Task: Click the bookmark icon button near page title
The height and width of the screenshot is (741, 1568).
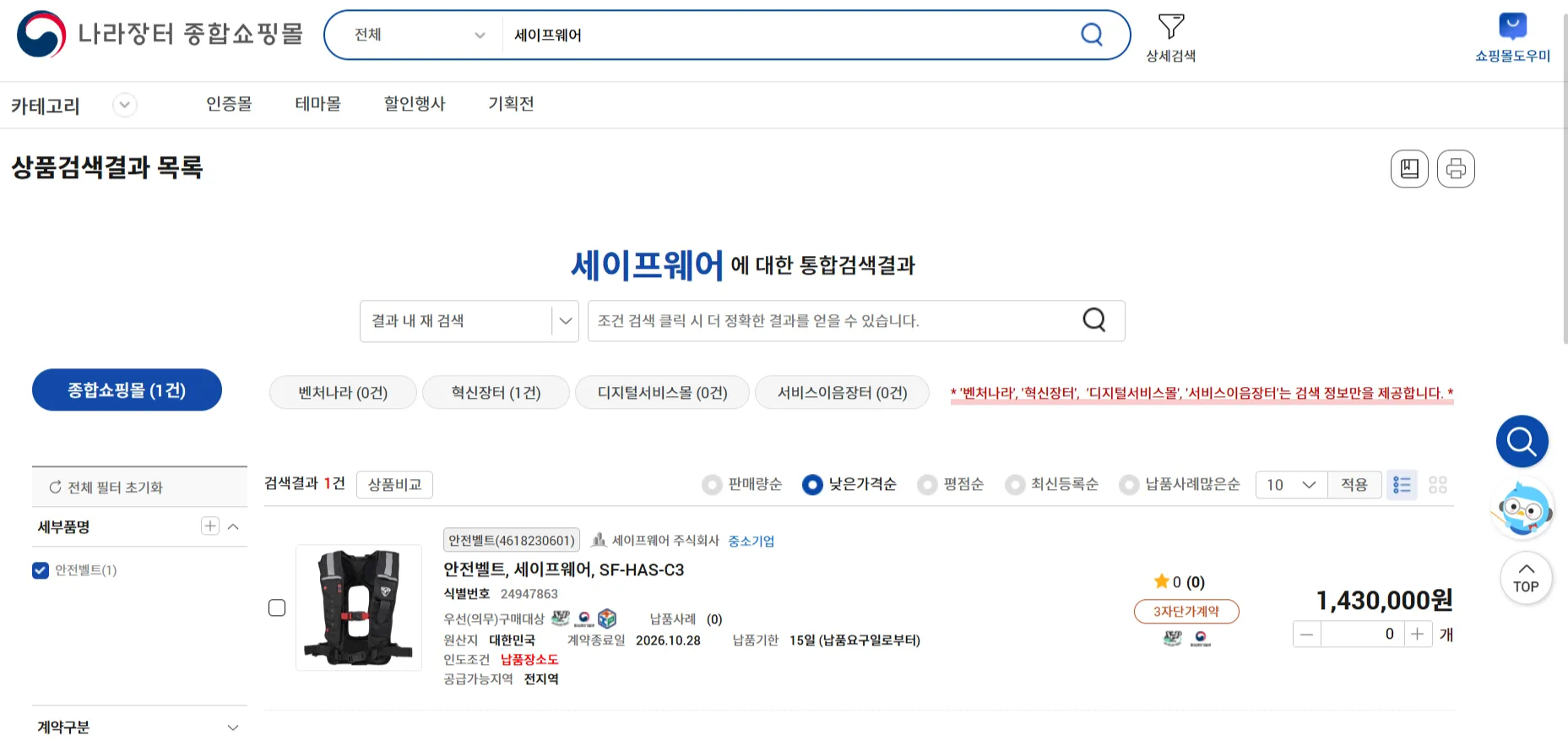Action: click(x=1409, y=169)
